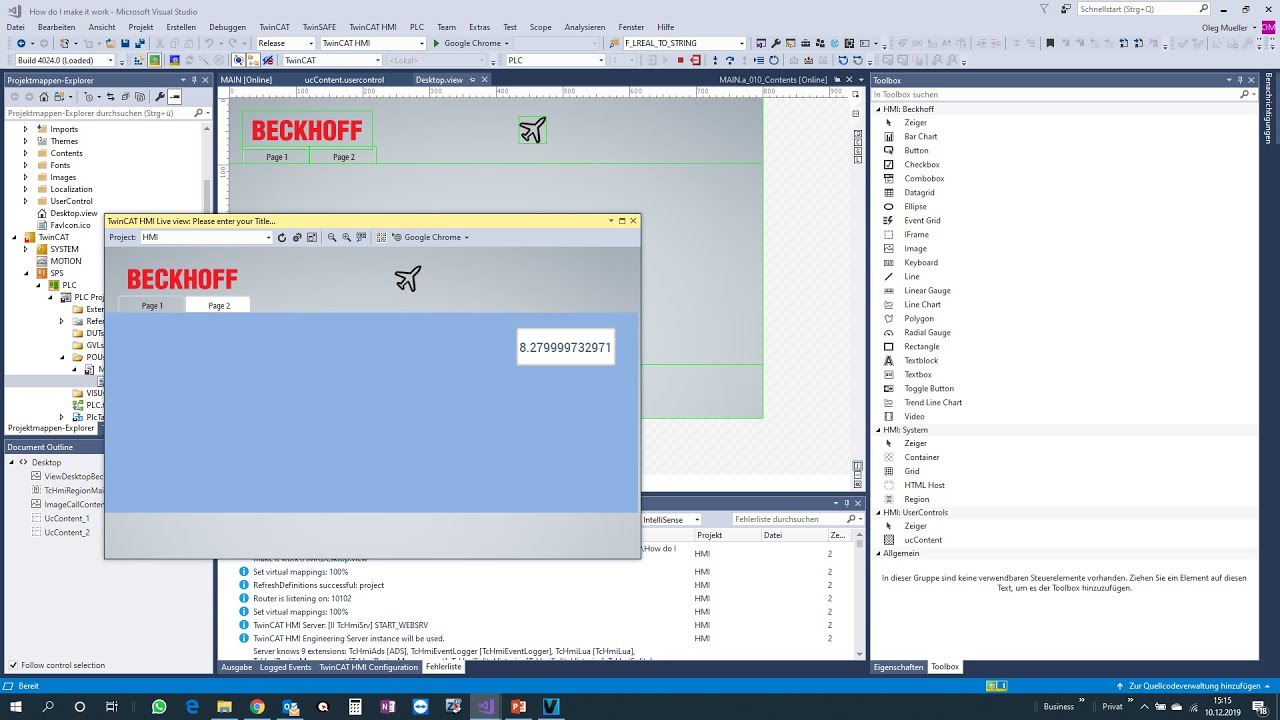This screenshot has width=1280, height=720.
Task: Click the red Stop PLC button
Action: (680, 60)
